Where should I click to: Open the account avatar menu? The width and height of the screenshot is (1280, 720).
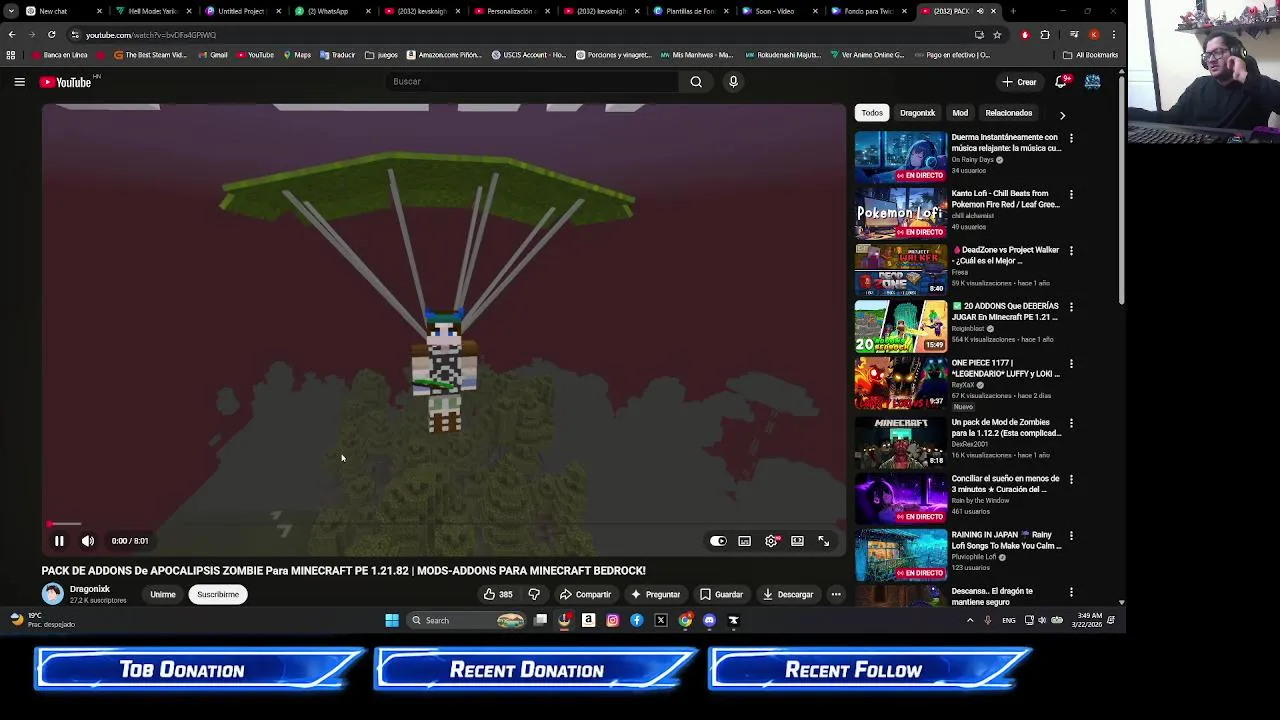1092,82
